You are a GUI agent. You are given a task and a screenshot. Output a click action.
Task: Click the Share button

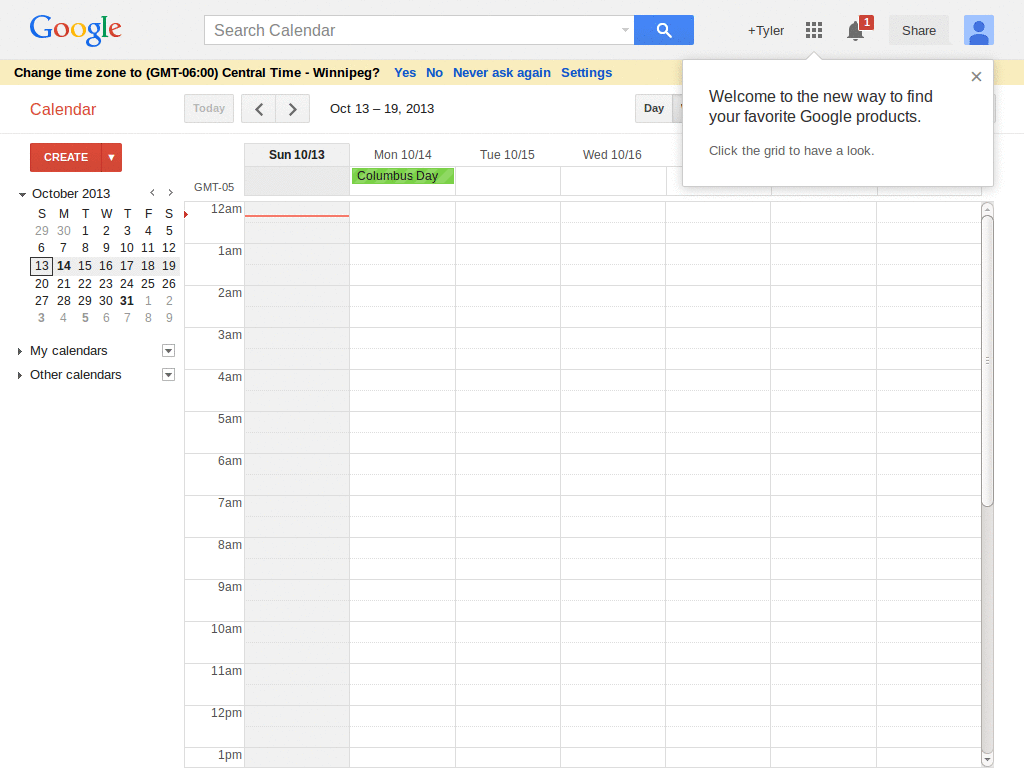(x=919, y=31)
